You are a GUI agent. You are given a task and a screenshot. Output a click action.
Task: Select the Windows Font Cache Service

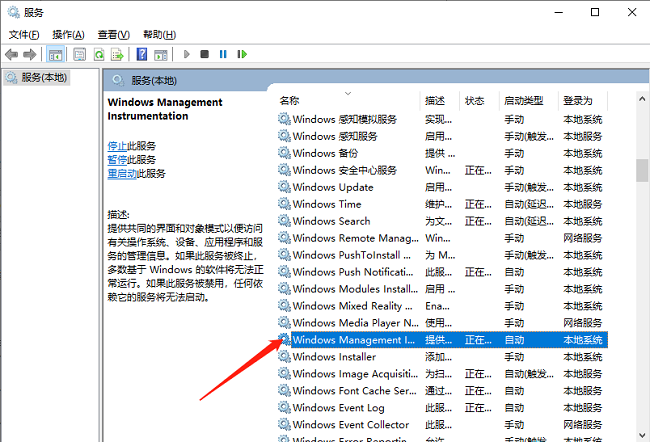point(442,391)
